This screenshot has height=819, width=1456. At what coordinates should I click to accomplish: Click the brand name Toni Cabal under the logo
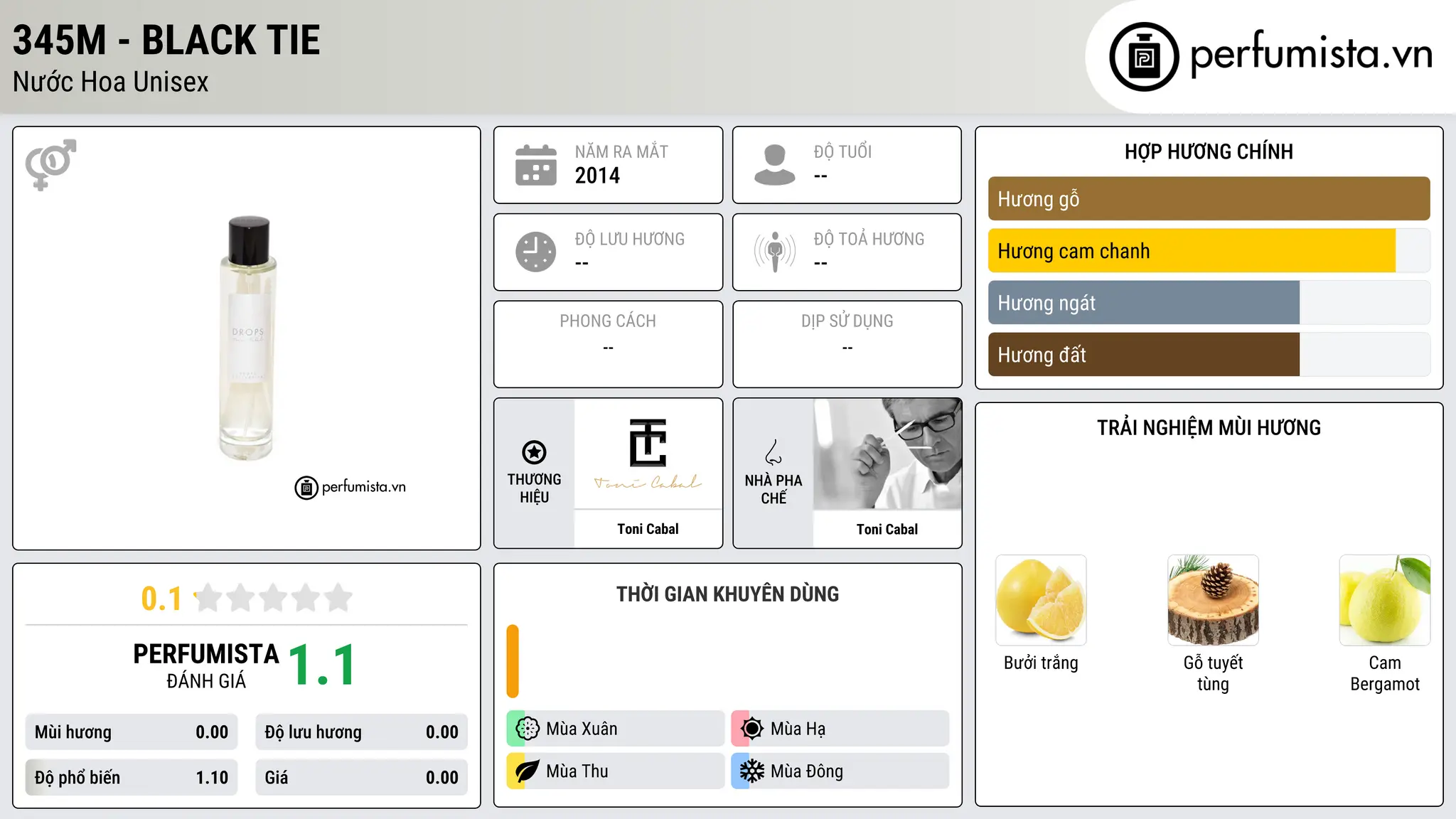tap(648, 529)
